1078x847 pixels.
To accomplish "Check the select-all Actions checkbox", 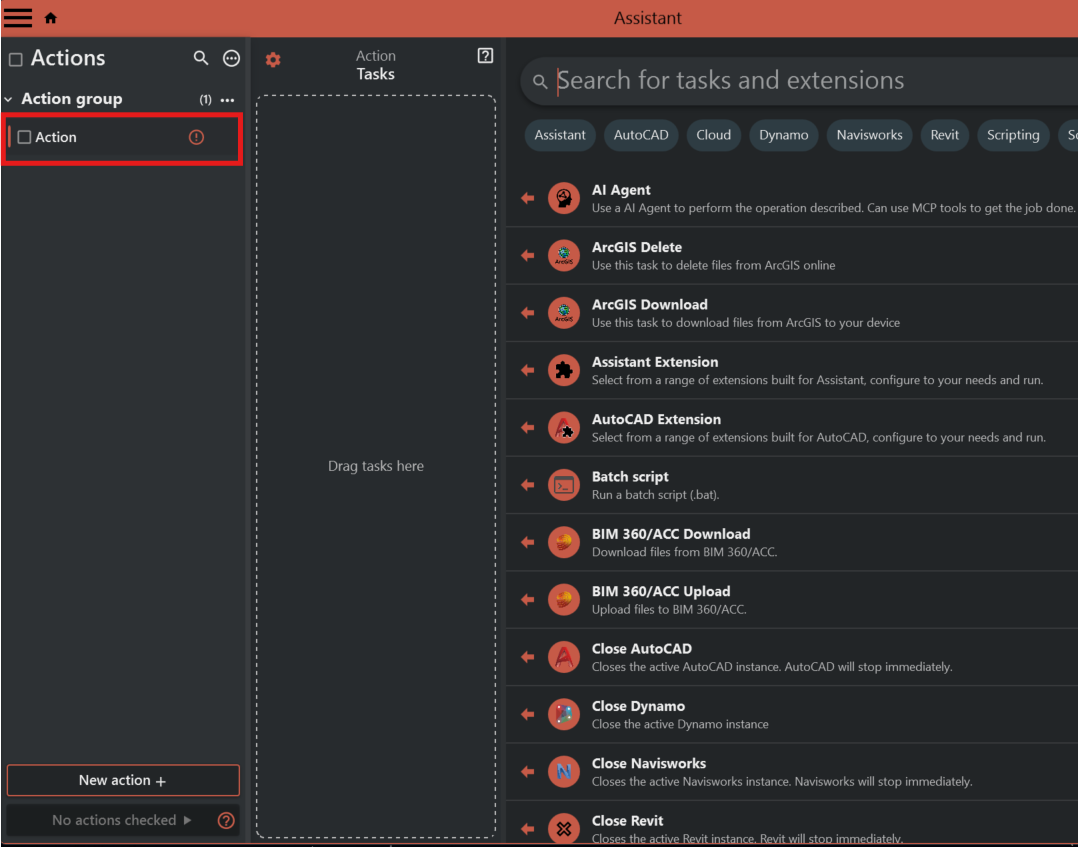I will [16, 60].
